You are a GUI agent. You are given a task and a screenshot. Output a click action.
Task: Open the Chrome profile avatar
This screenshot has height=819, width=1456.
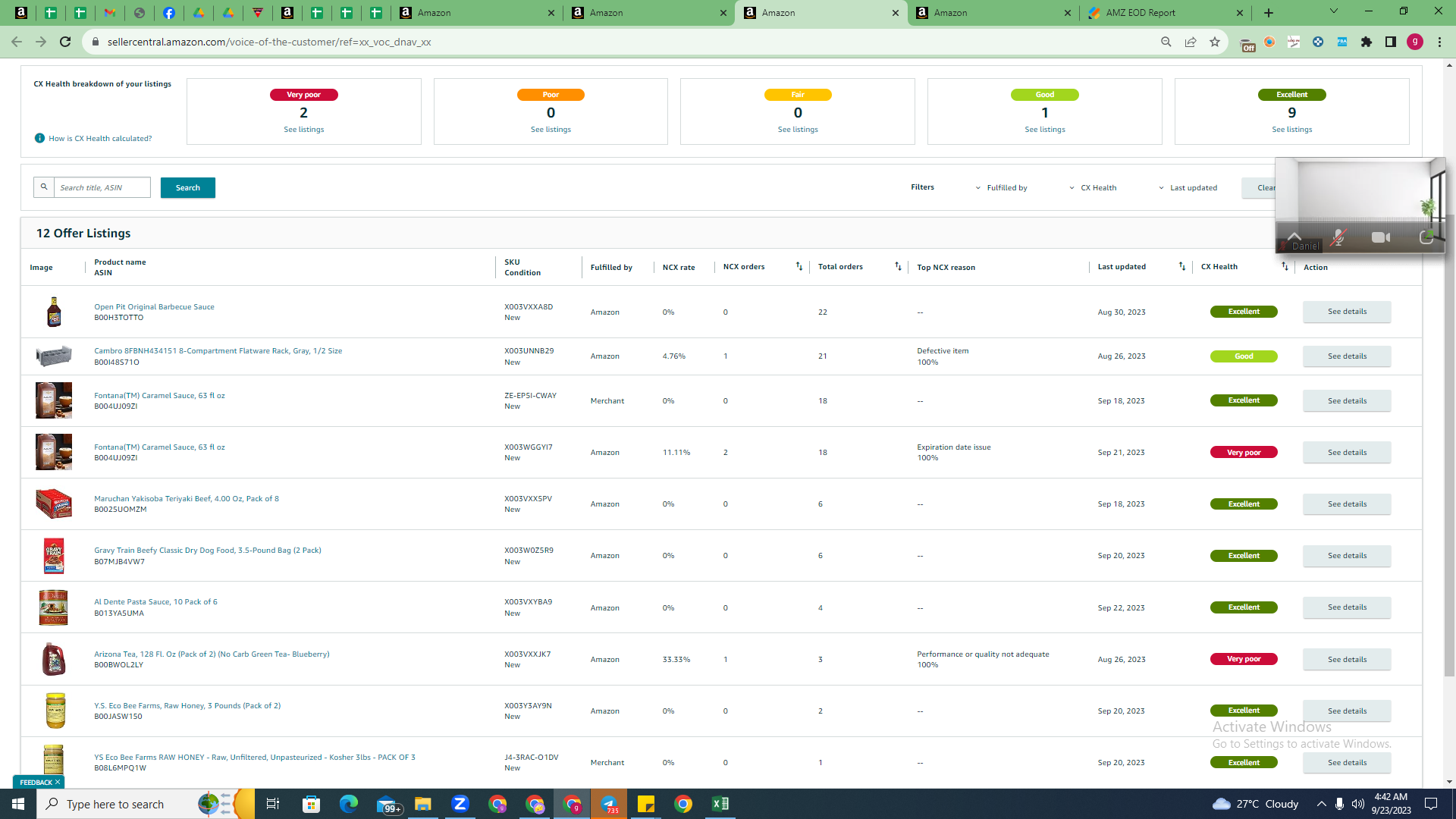click(x=1415, y=42)
